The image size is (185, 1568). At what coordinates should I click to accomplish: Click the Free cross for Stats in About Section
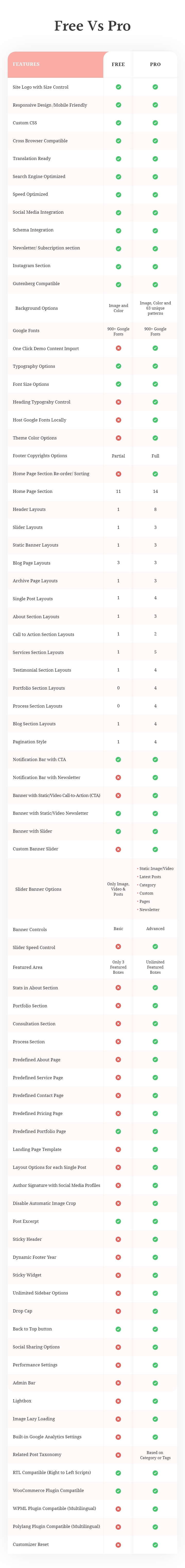click(118, 988)
